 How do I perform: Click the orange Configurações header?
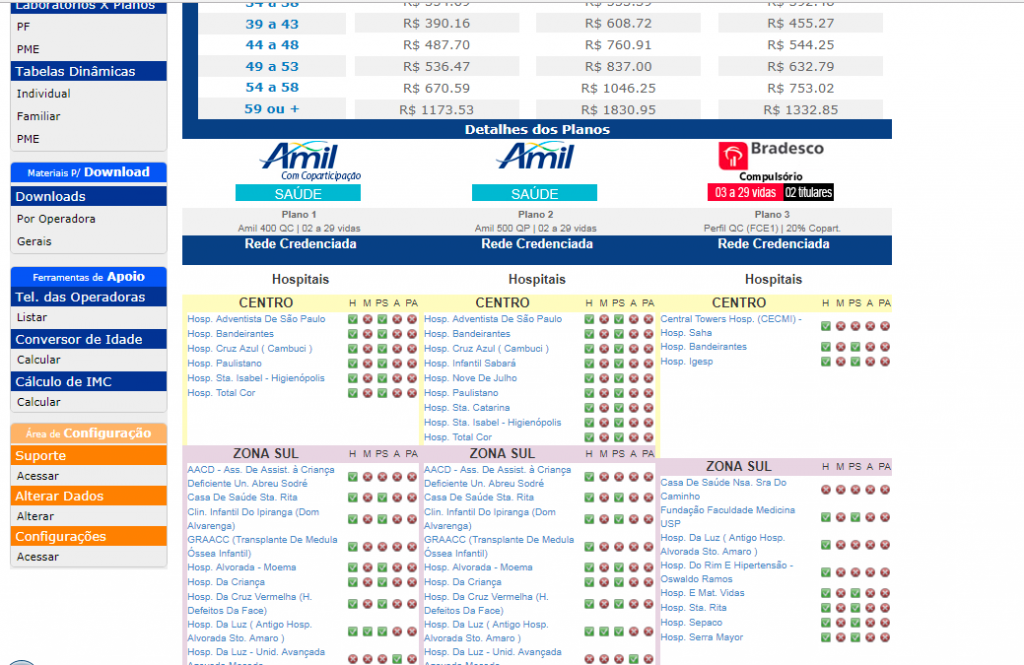pos(89,536)
